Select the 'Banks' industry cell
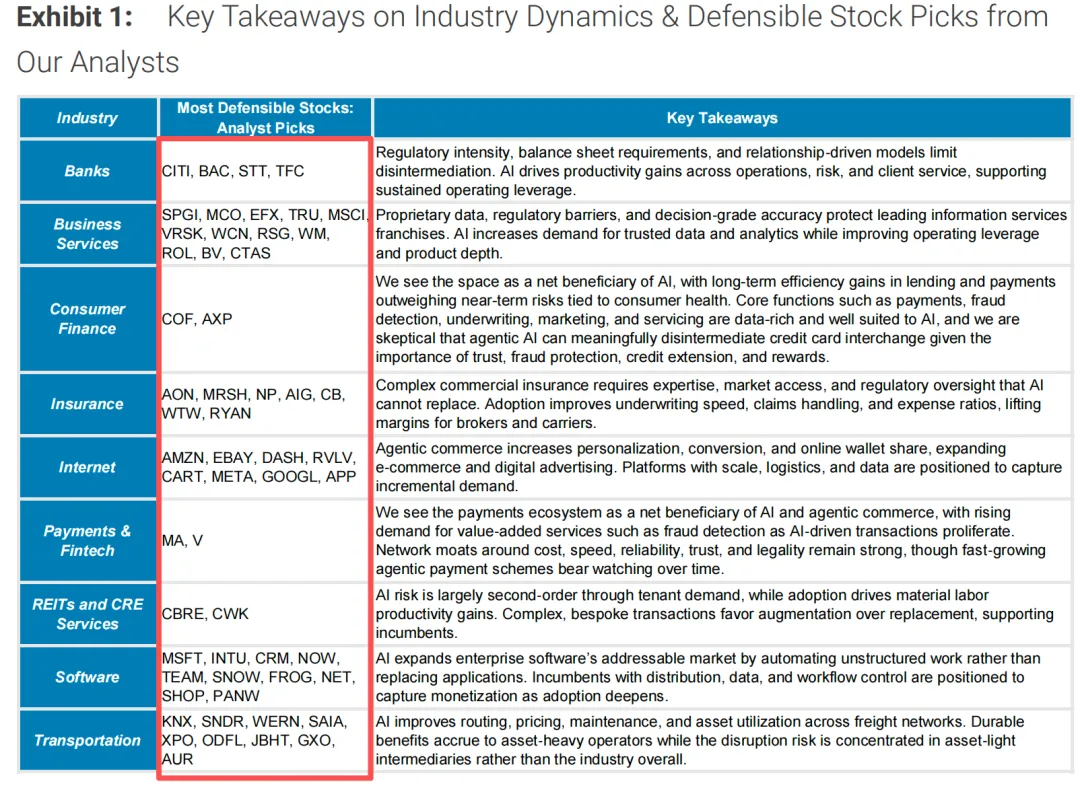Viewport: 1080px width, 790px height. (87, 171)
